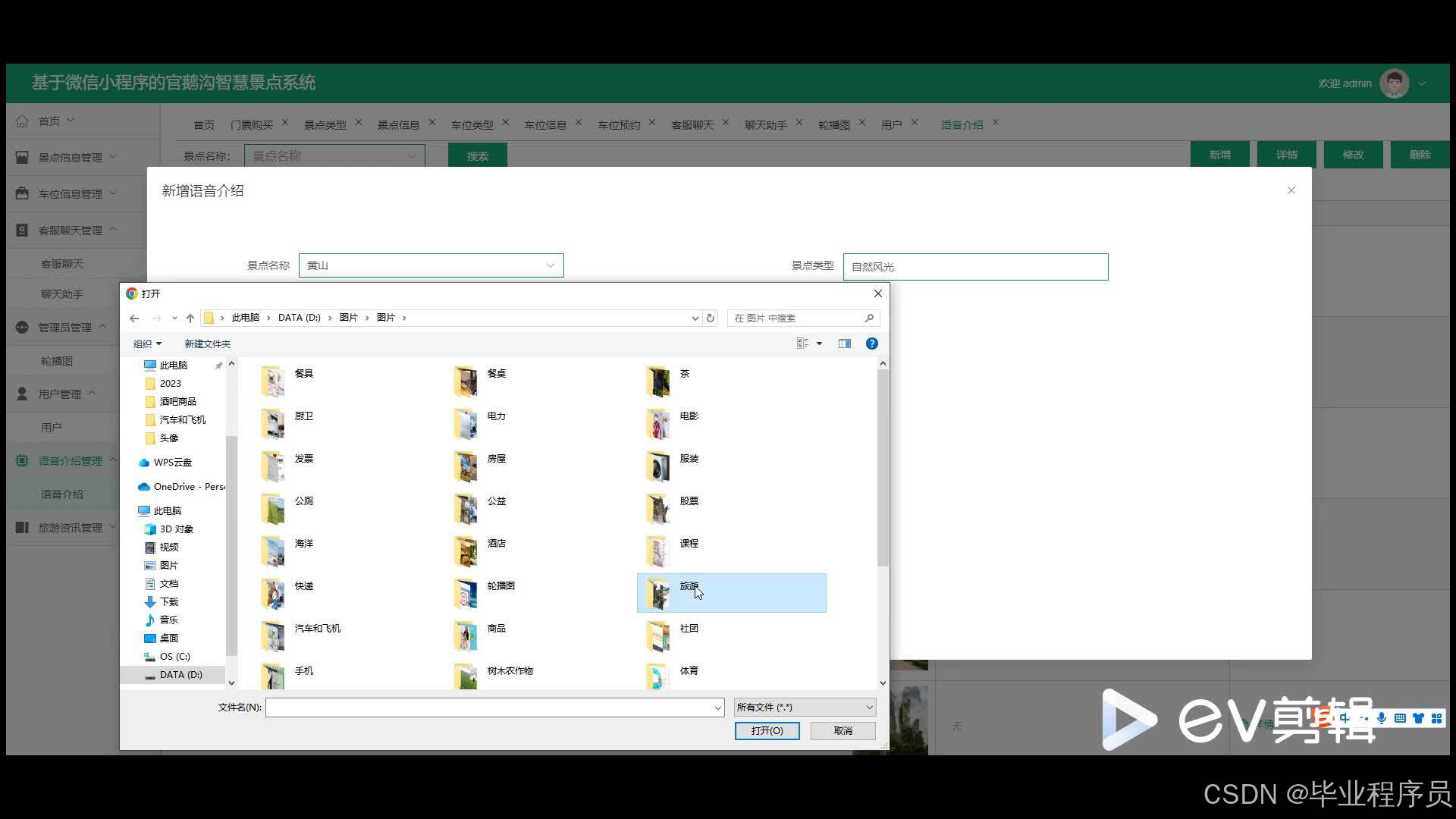Click 新建文件夹 toolbar item
1456x819 pixels.
[207, 344]
